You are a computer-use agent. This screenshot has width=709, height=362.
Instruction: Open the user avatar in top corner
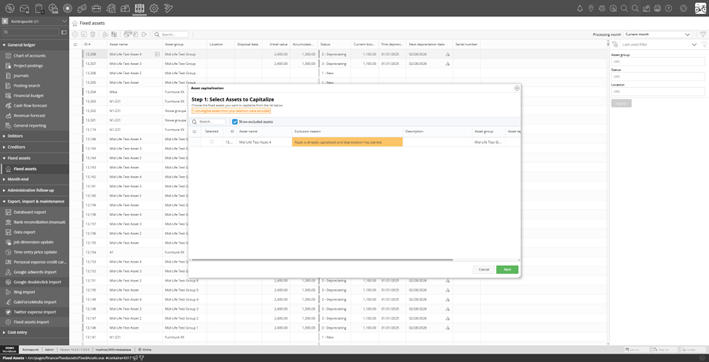700,8
